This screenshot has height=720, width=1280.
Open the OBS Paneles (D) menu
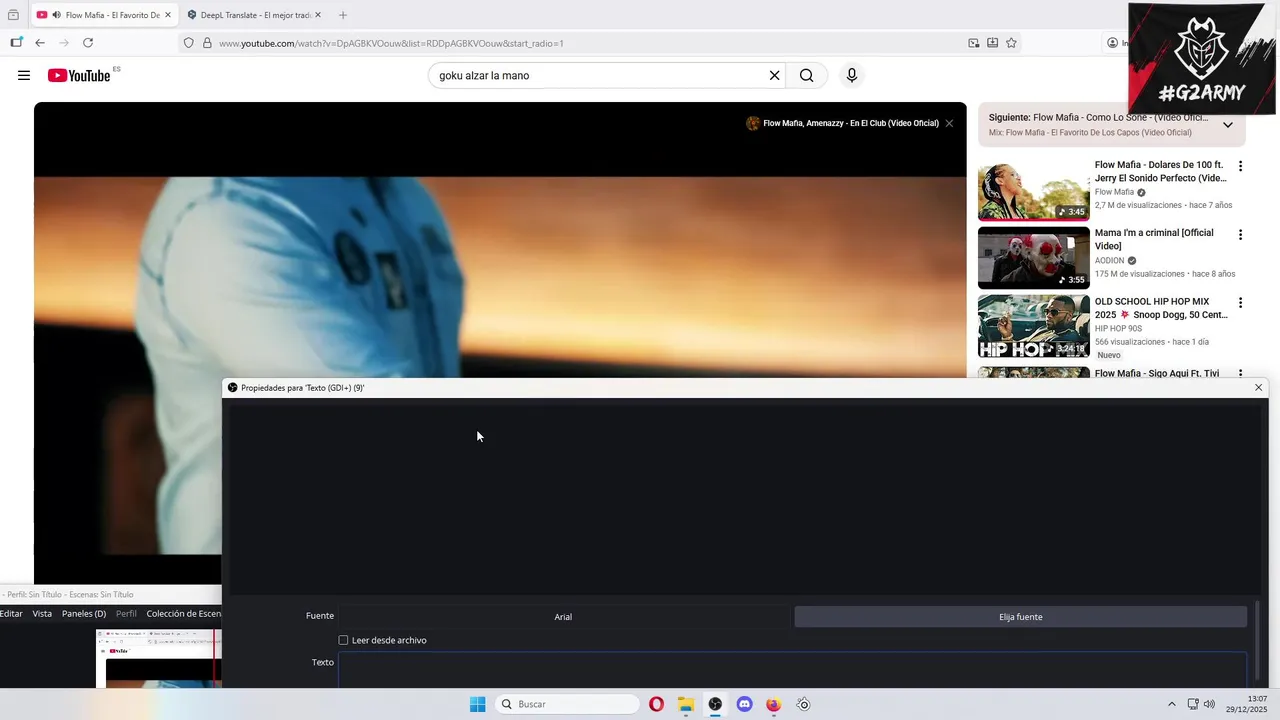[x=84, y=614]
